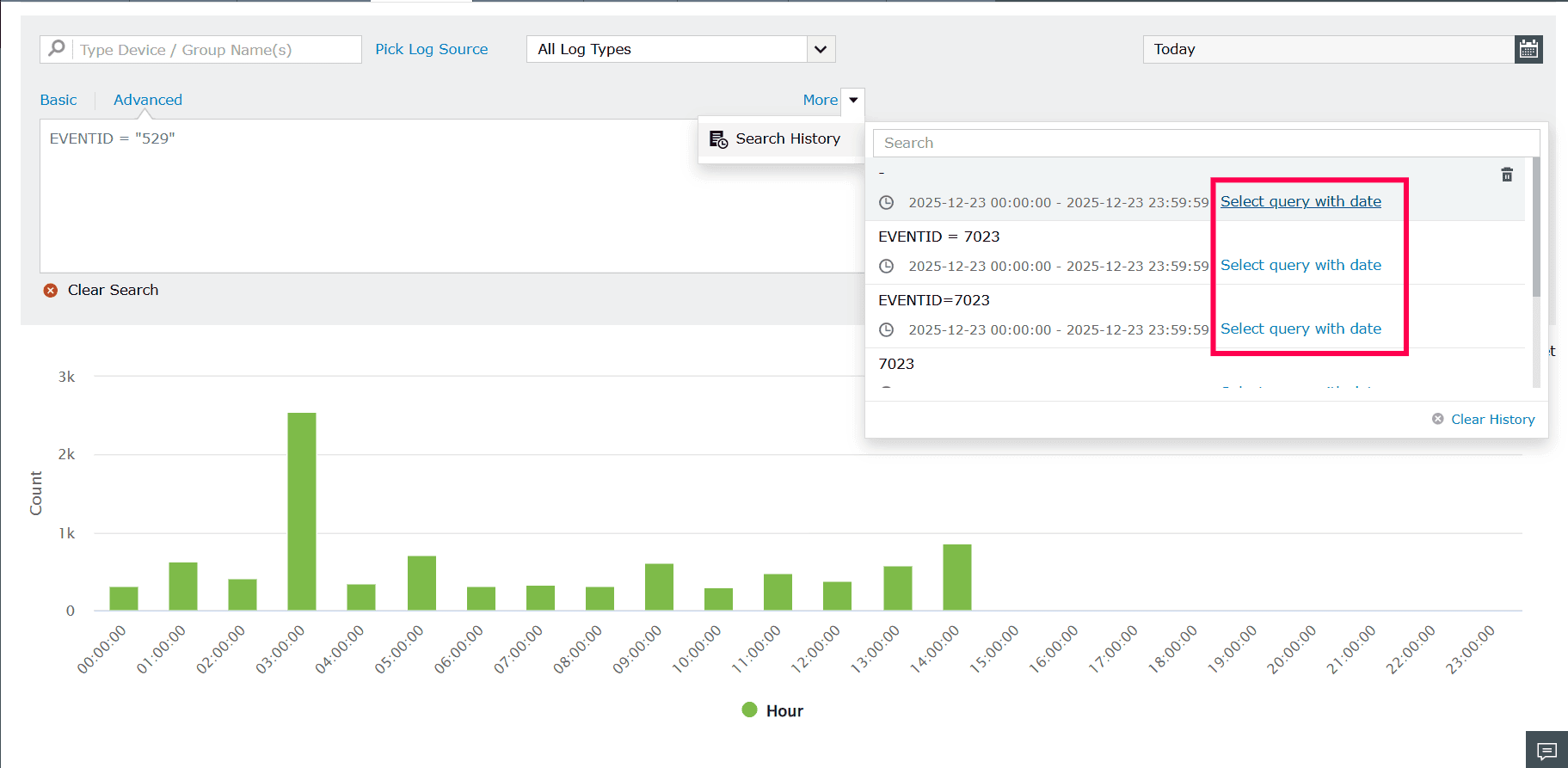Viewport: 1568px width, 768px height.
Task: Focus the history Search input field
Action: coord(1206,143)
